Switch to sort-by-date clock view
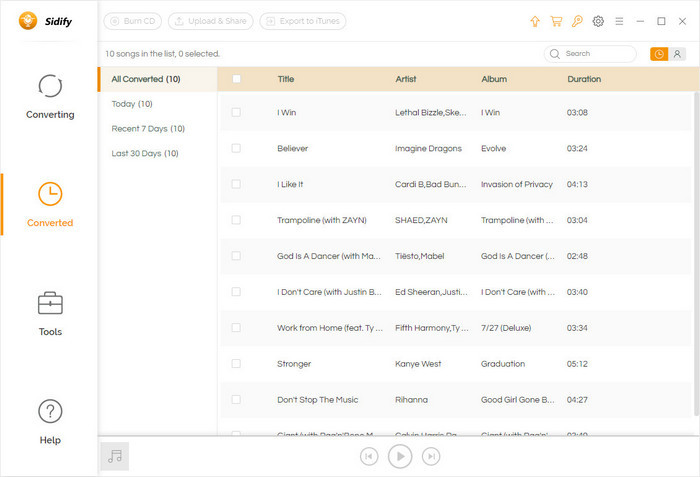 (659, 54)
